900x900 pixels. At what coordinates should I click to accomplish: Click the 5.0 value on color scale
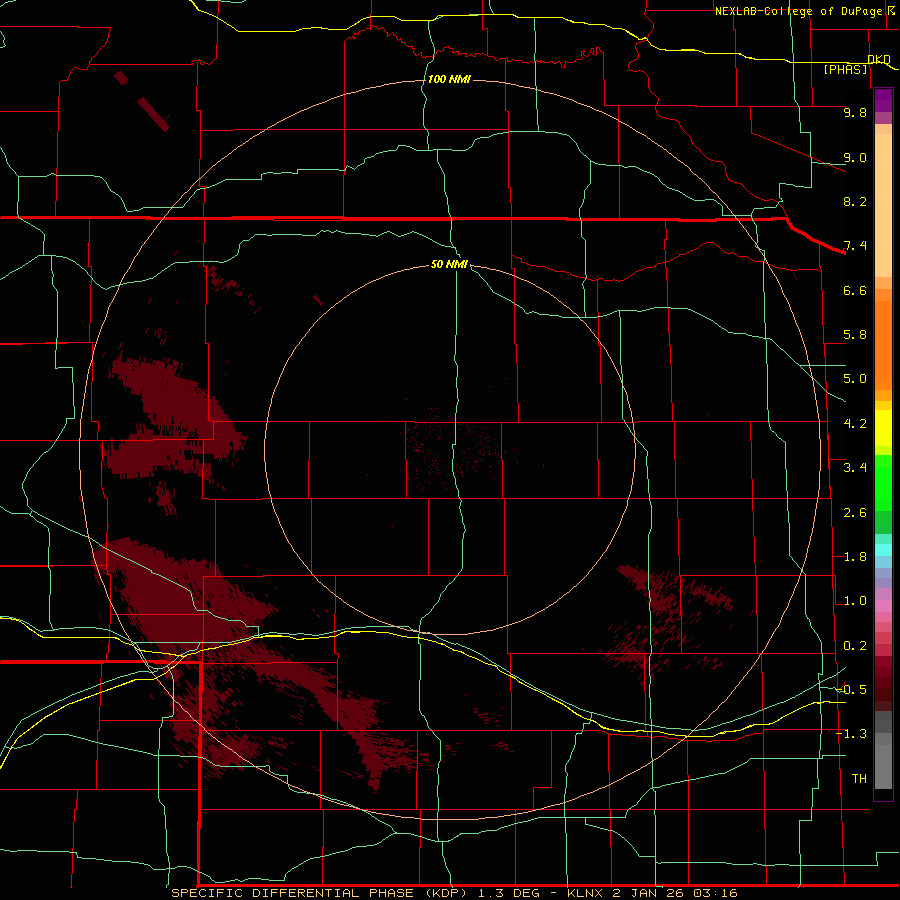pyautogui.click(x=855, y=379)
